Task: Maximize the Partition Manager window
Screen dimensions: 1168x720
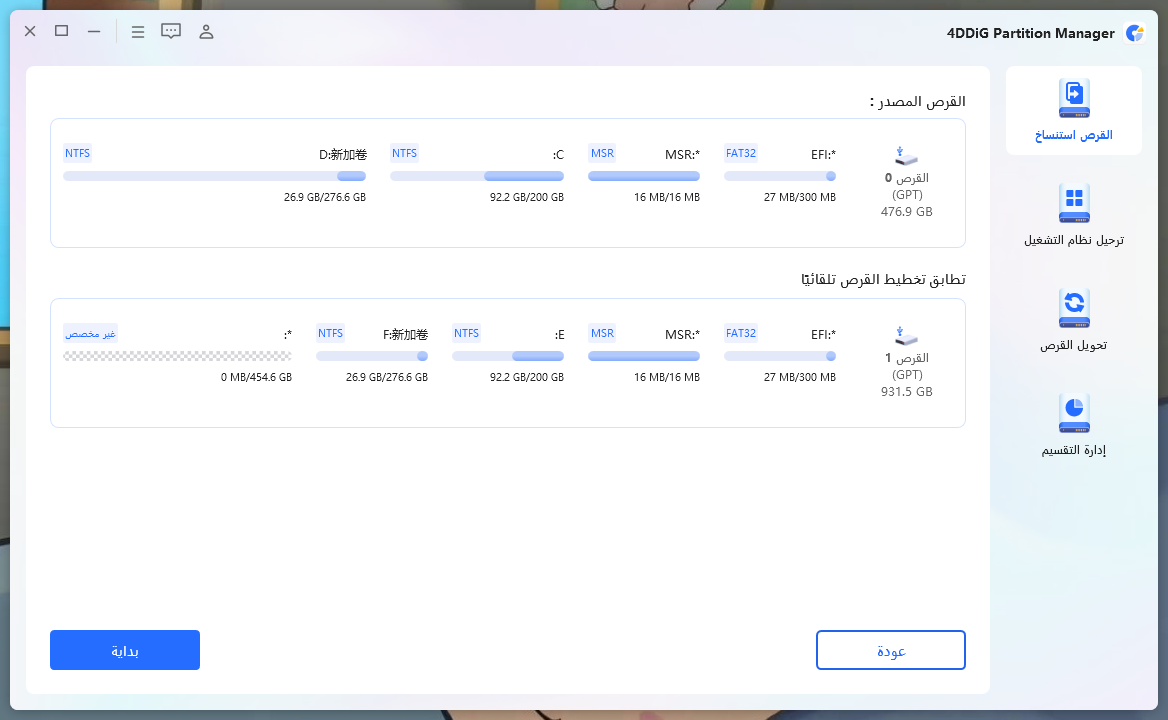Action: pyautogui.click(x=62, y=31)
